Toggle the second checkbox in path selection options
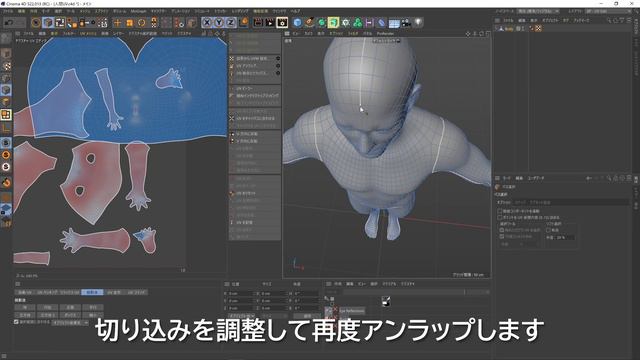Image resolution: width=640 pixels, height=360 pixels. (x=500, y=218)
